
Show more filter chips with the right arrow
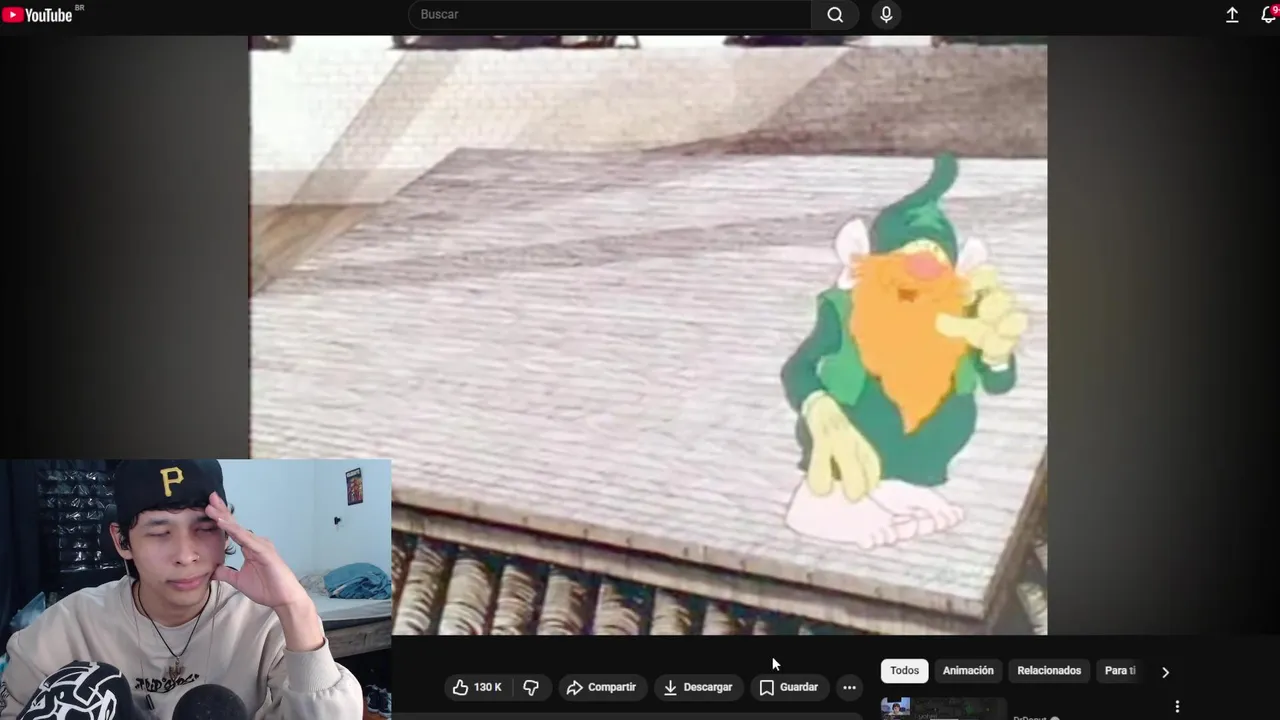[1165, 672]
